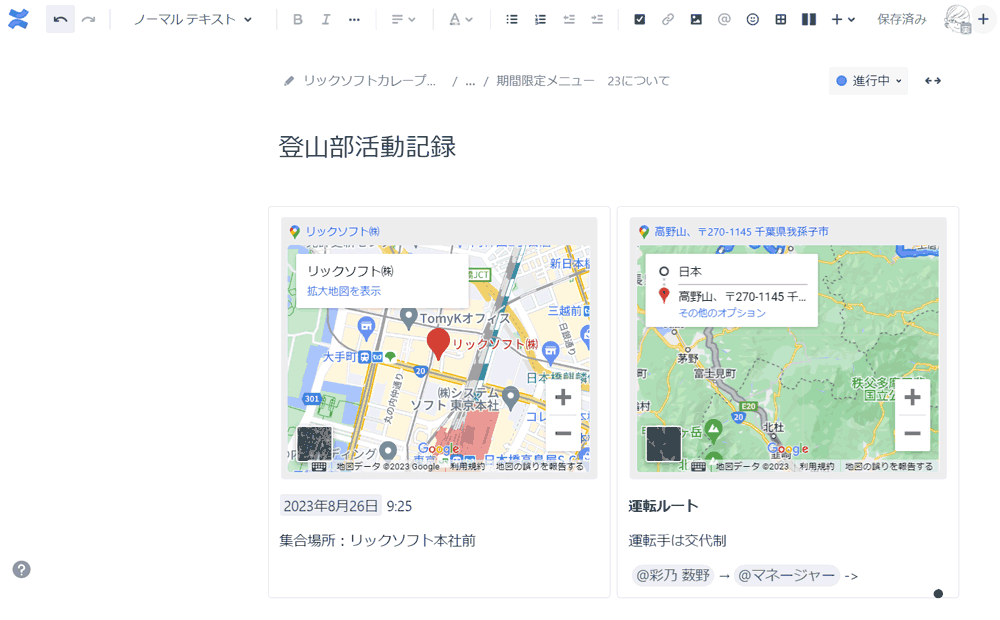This screenshot has width=1000, height=620.
Task: Open the 進行中 status dropdown
Action: point(869,81)
